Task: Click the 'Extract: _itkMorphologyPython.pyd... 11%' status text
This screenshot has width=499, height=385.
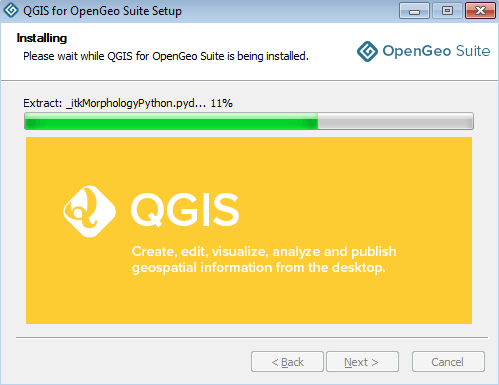Action: (x=128, y=103)
